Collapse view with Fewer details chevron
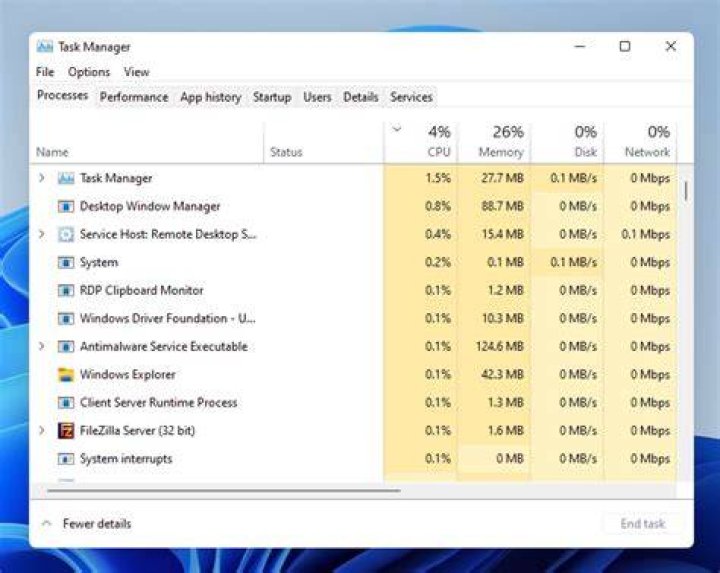The width and height of the screenshot is (720, 573). [46, 523]
